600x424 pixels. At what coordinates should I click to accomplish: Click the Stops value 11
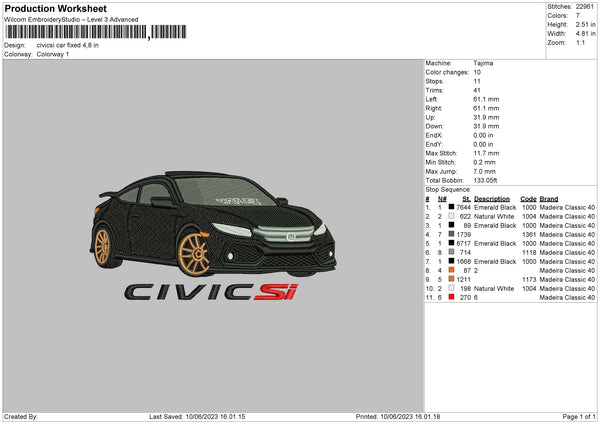coord(477,81)
